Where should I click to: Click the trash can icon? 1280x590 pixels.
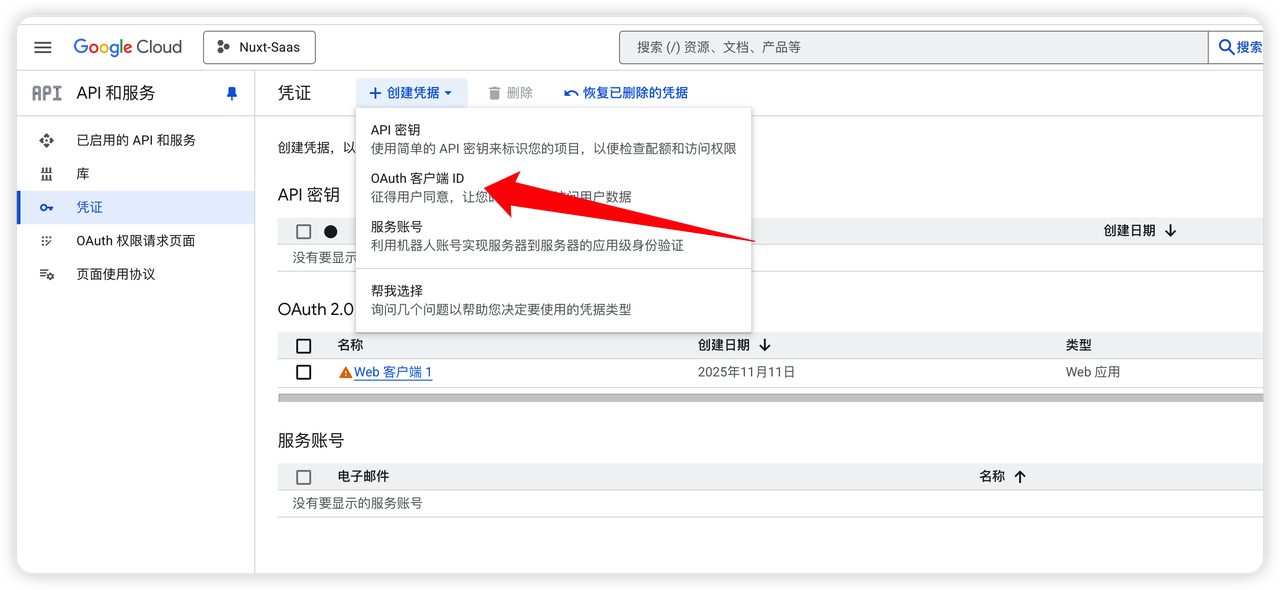494,93
